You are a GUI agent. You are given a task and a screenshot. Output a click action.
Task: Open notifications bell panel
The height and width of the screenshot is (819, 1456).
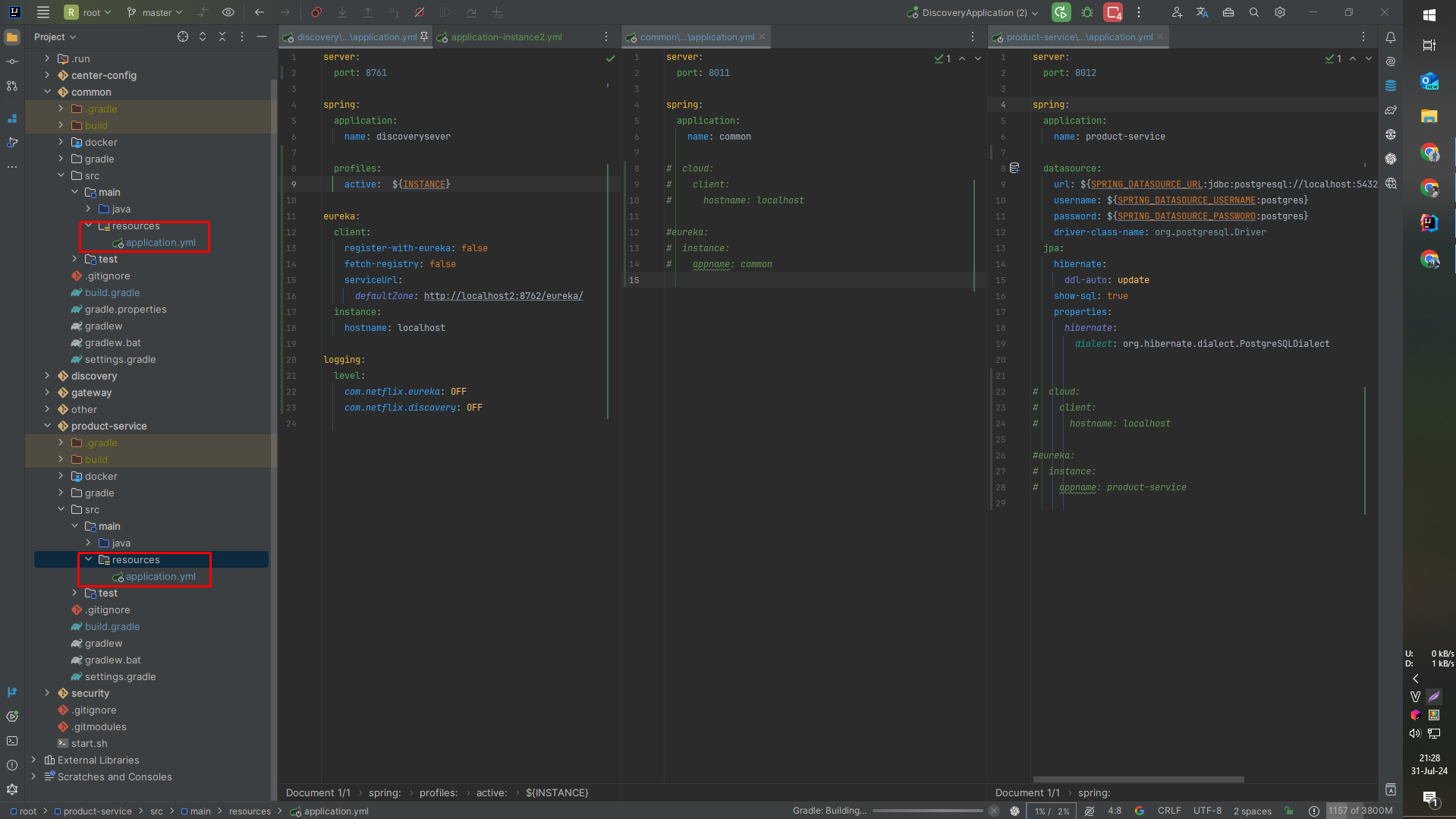[1391, 37]
